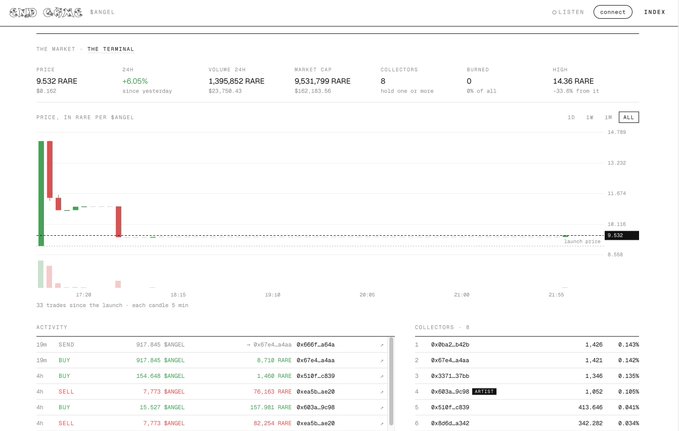Open external link for BUY 8,710 RARE row
Image resolution: width=679 pixels, height=431 pixels.
pos(382,361)
